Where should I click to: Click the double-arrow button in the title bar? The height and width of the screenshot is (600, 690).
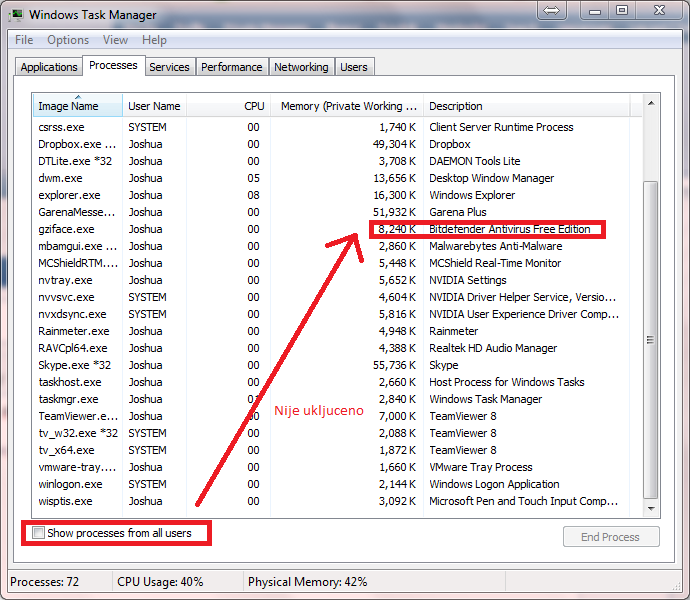551,10
